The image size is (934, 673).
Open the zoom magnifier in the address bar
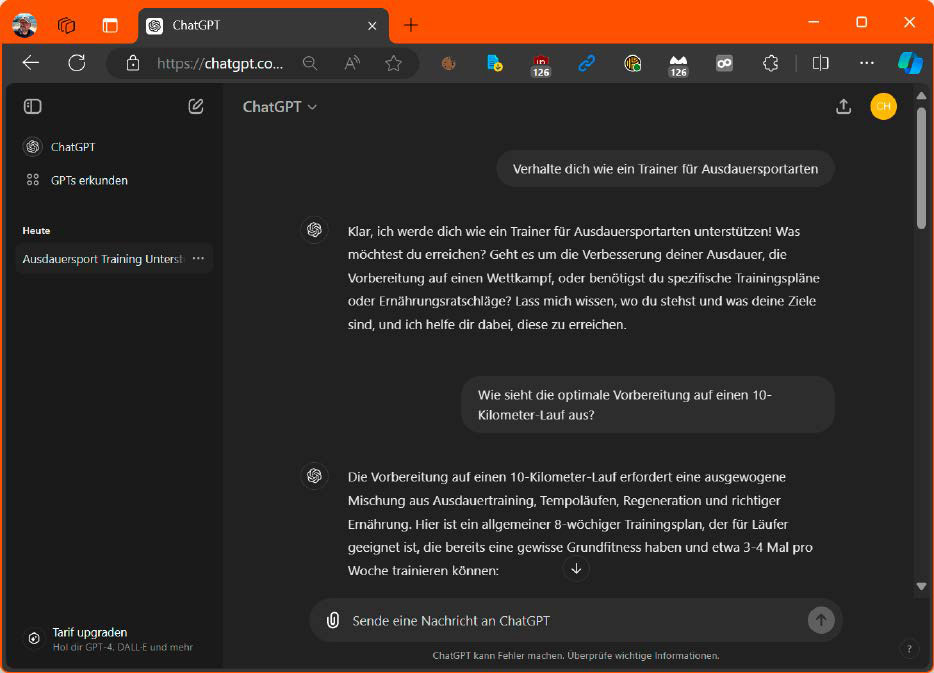[310, 63]
